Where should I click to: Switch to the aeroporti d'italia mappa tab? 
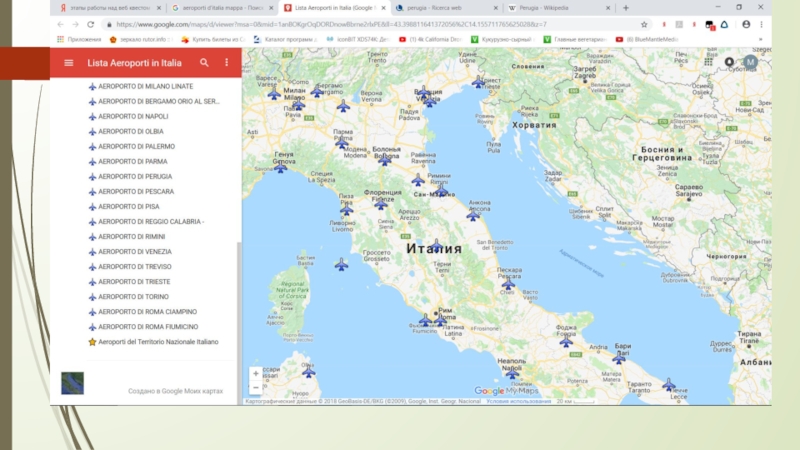[220, 8]
